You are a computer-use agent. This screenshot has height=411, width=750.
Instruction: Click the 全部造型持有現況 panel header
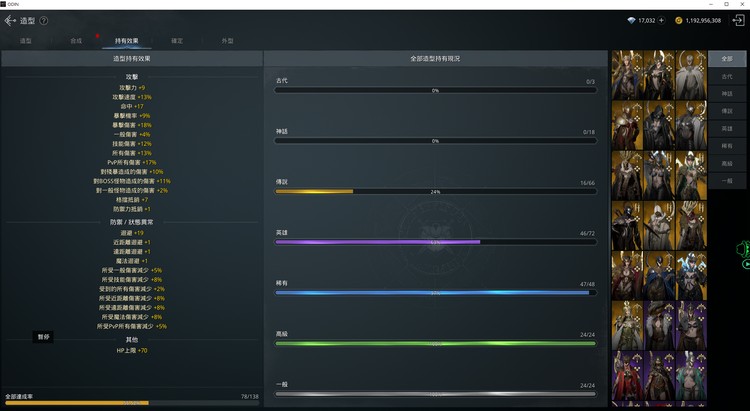click(x=435, y=58)
